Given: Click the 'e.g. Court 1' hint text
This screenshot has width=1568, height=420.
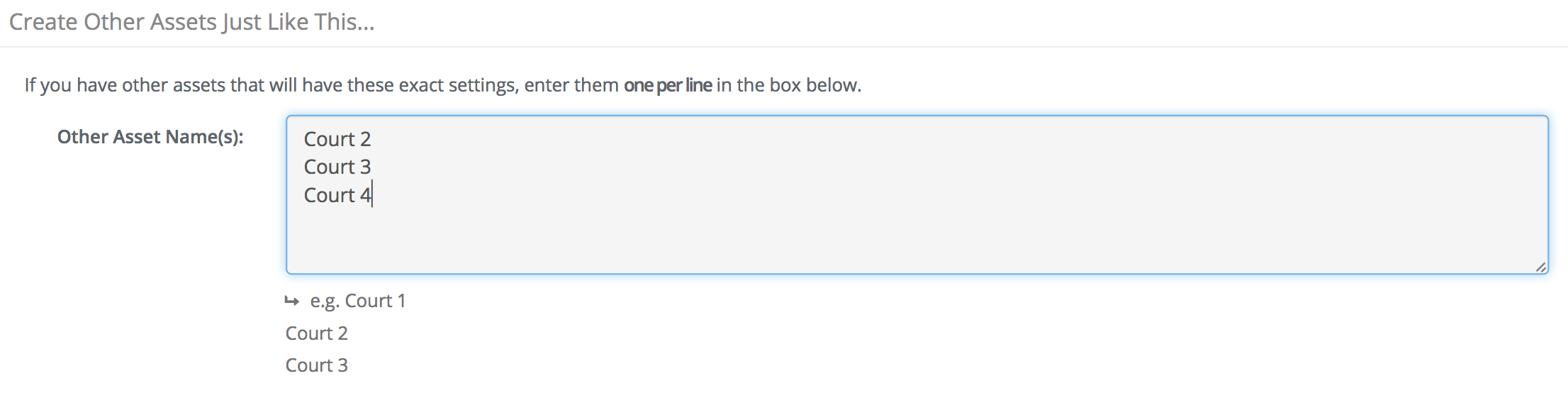Looking at the screenshot, I should pyautogui.click(x=358, y=301).
